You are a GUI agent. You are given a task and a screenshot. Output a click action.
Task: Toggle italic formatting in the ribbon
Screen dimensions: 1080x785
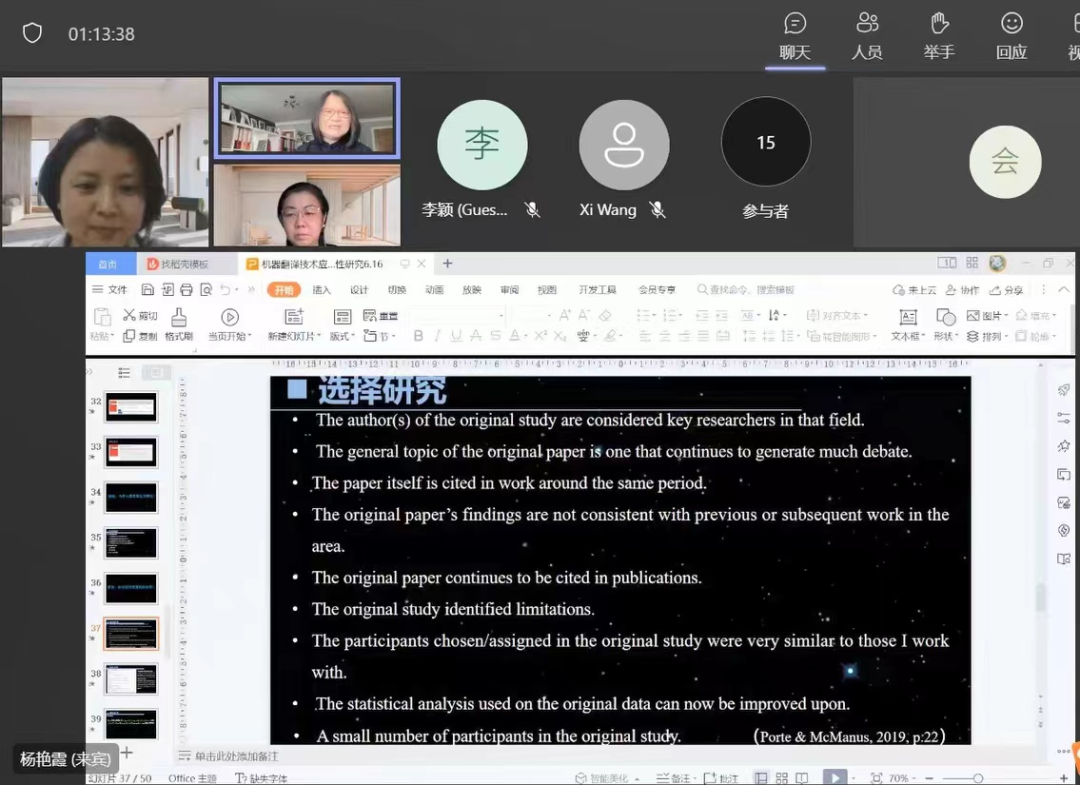pos(437,337)
